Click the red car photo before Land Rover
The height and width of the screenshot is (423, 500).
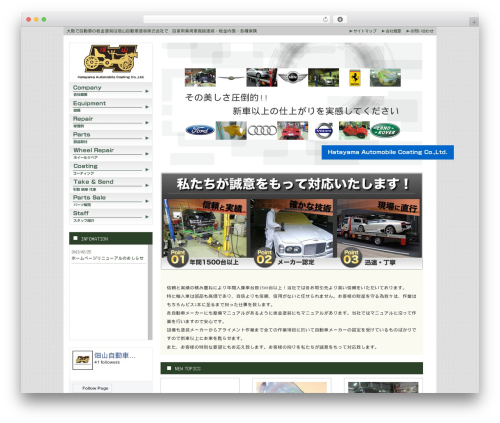tap(354, 130)
